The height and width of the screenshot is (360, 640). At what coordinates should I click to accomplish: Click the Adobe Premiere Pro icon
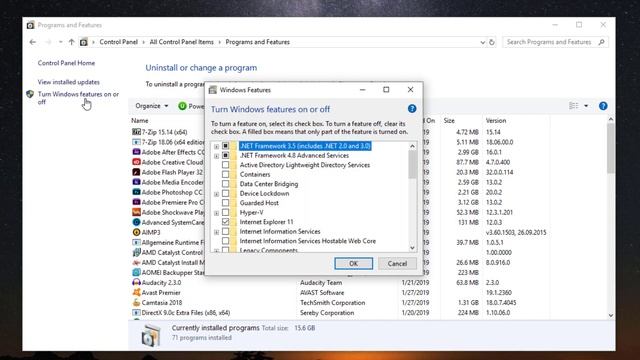pyautogui.click(x=136, y=202)
